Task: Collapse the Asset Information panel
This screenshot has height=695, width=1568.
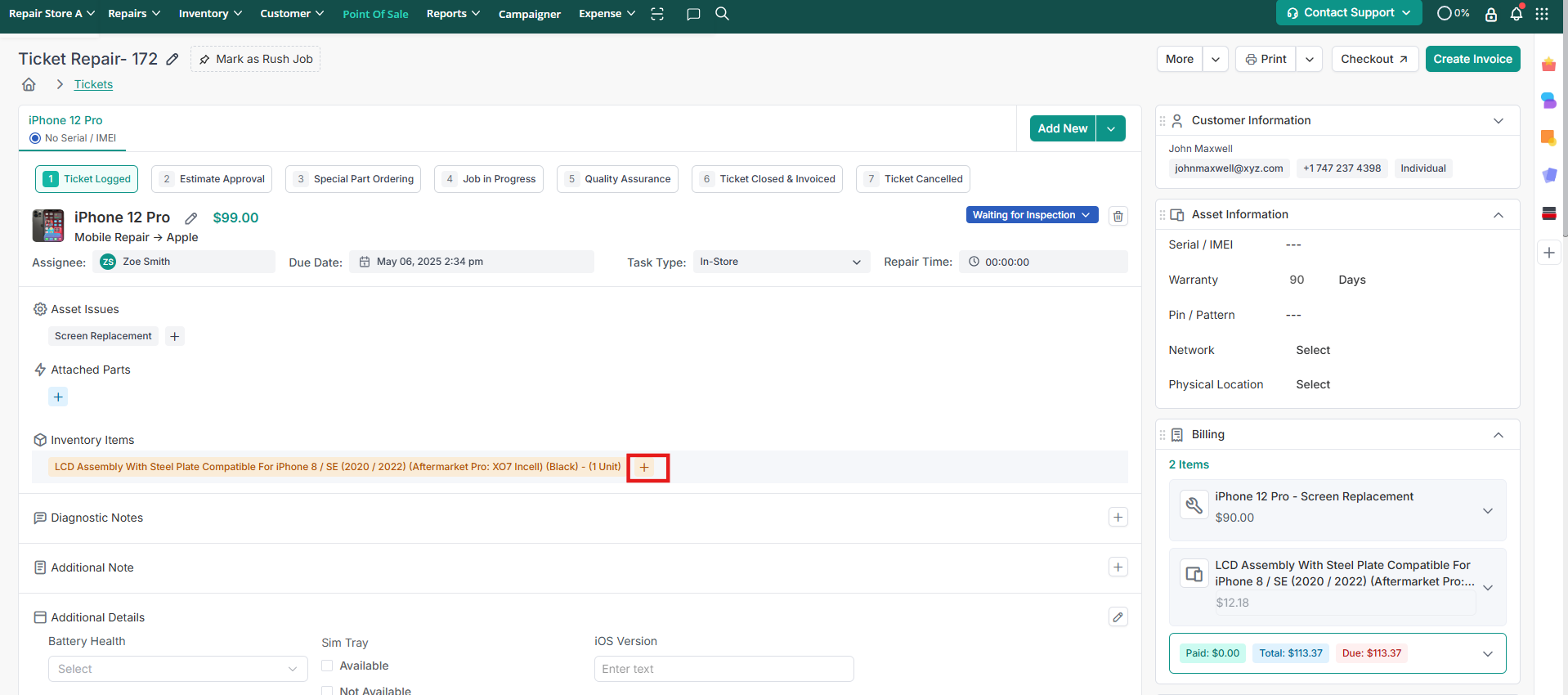Action: 1499,215
